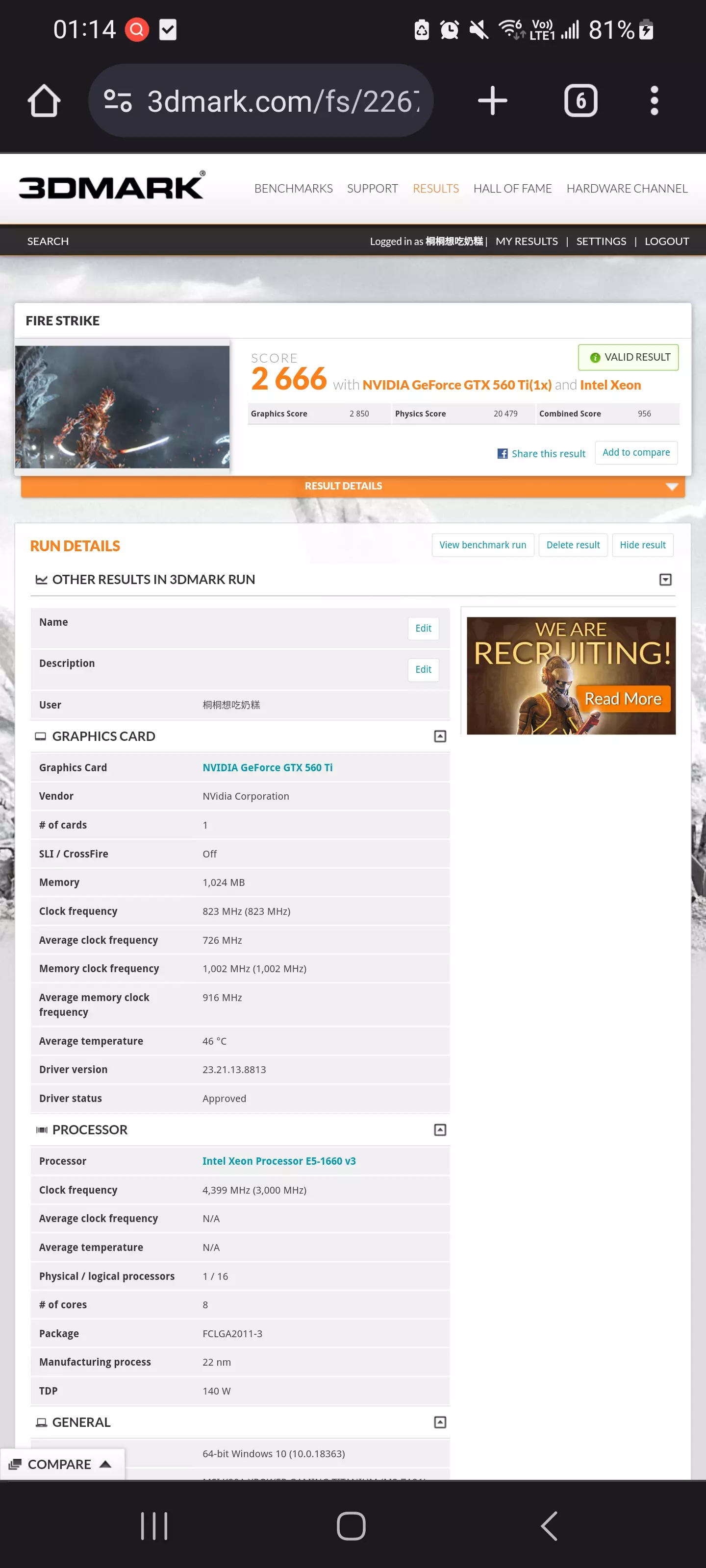The height and width of the screenshot is (1568, 706).
Task: Click Hide result button
Action: pyautogui.click(x=642, y=545)
